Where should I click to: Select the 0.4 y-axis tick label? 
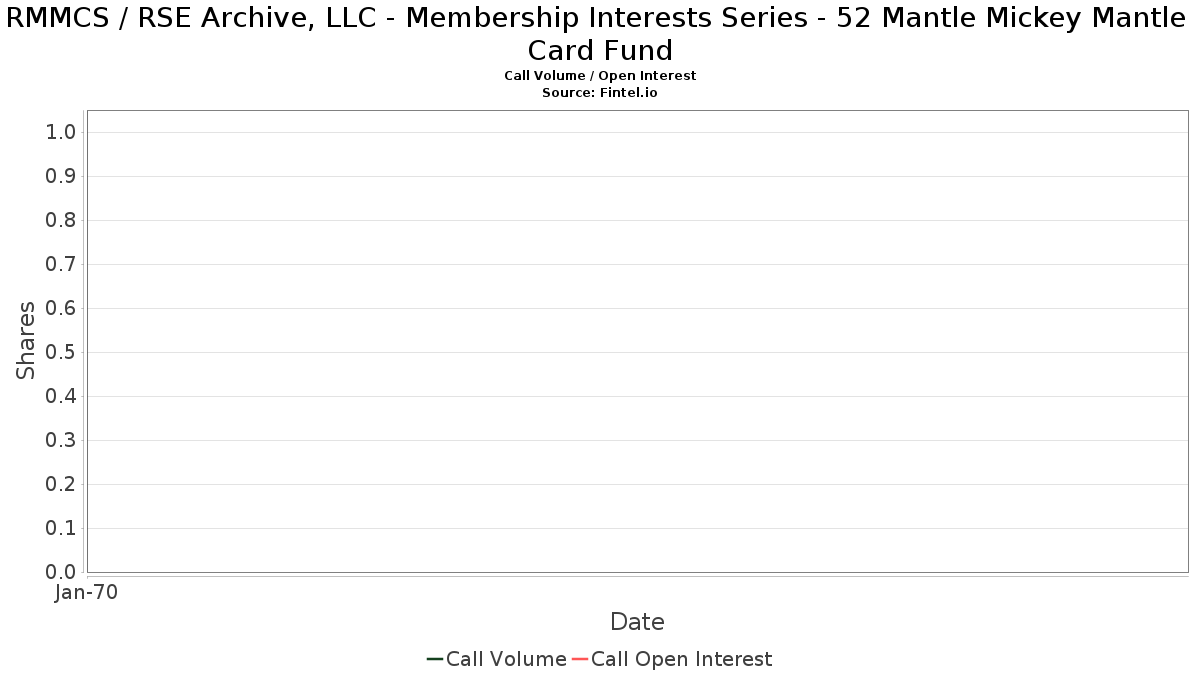(x=61, y=397)
